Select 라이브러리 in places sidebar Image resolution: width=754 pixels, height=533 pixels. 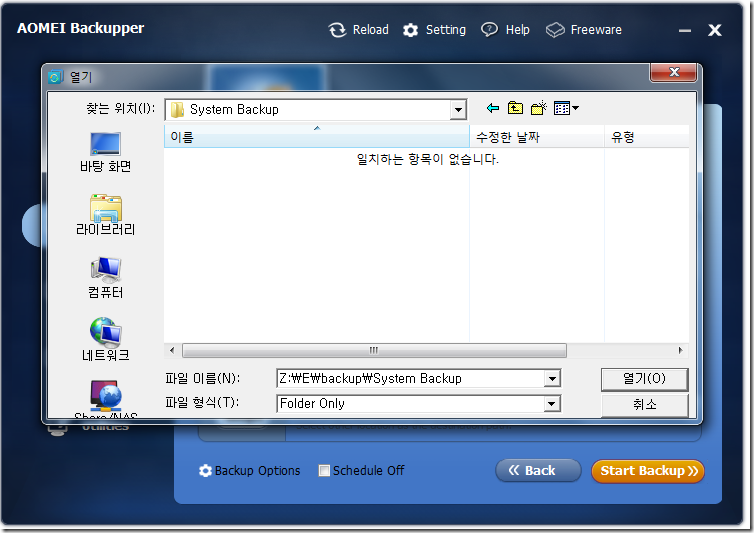(105, 215)
